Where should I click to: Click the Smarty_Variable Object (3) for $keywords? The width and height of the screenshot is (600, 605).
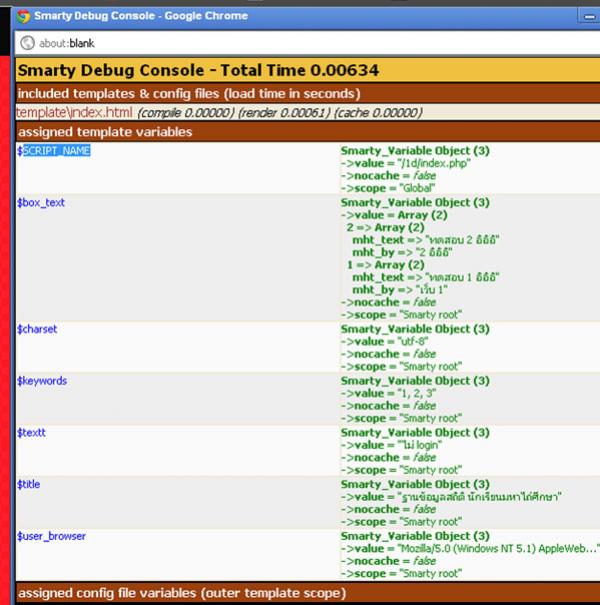pyautogui.click(x=415, y=381)
